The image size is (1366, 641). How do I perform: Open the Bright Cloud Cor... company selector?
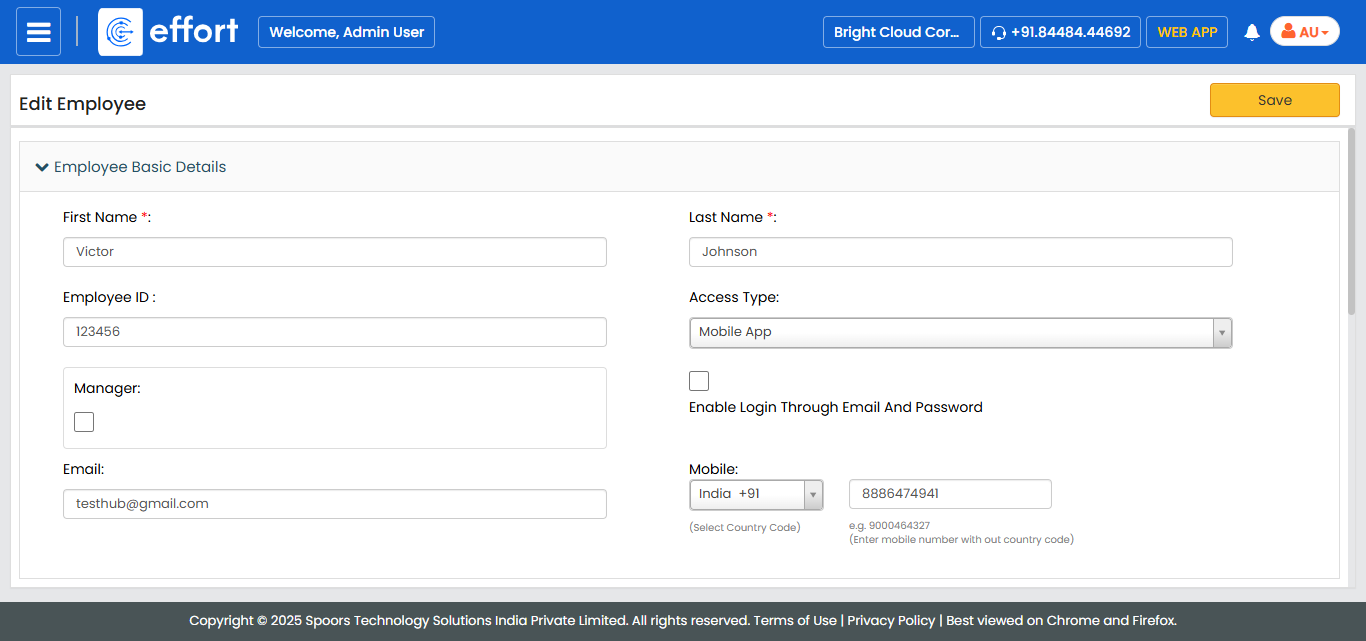pos(898,32)
